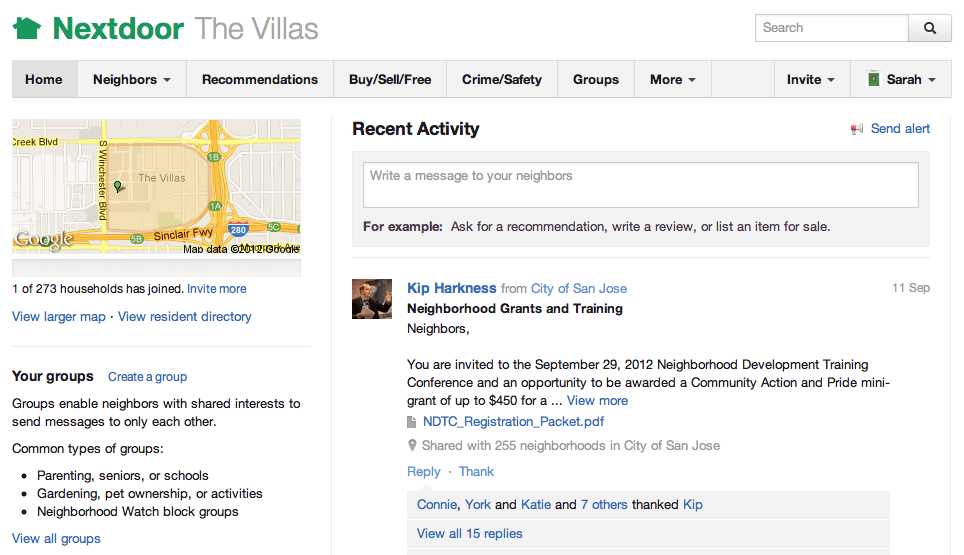Image resolution: width=964 pixels, height=555 pixels.
Task: Click the green map marker in The Villas
Action: tap(117, 186)
